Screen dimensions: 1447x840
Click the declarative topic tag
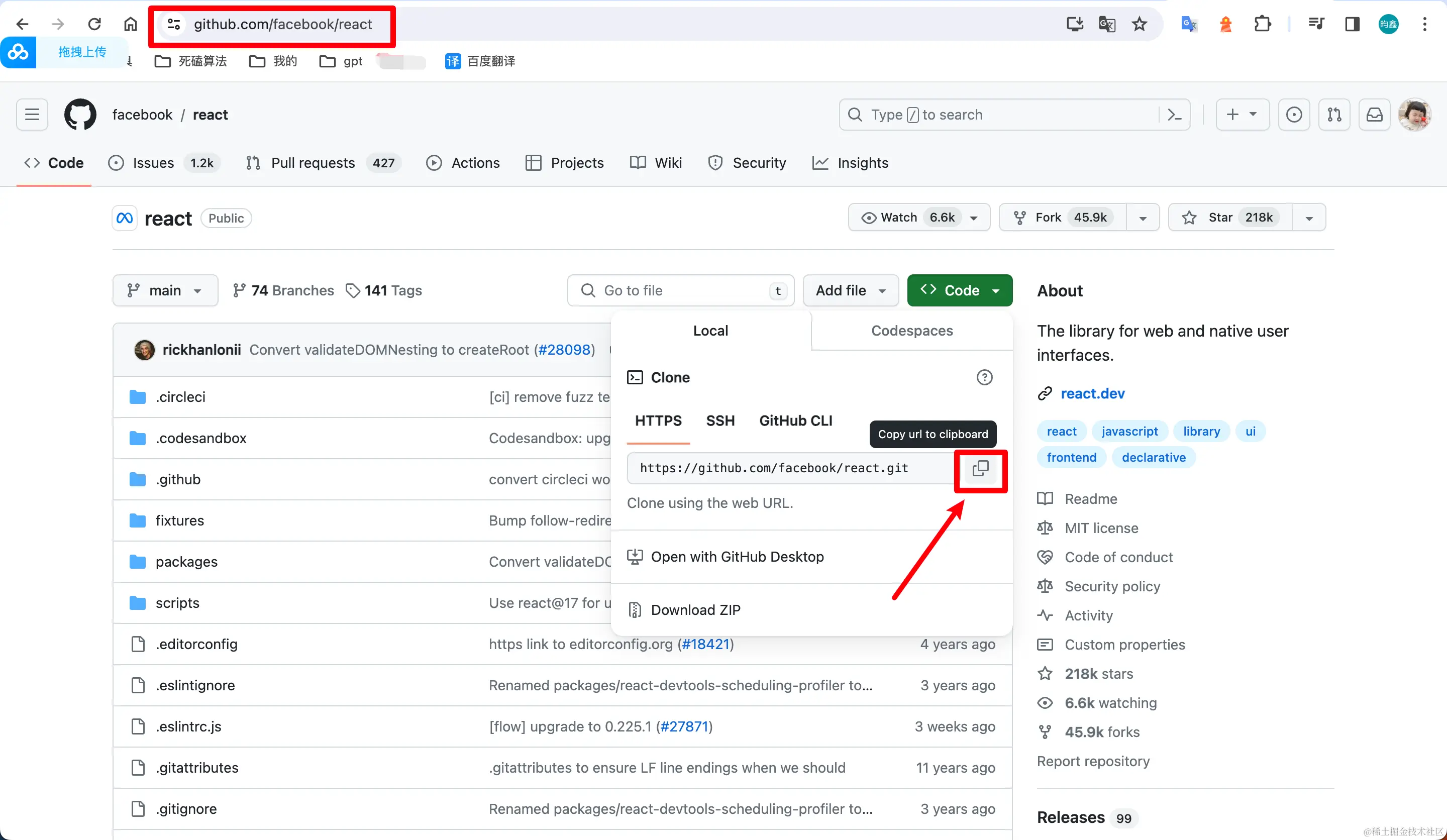1154,458
